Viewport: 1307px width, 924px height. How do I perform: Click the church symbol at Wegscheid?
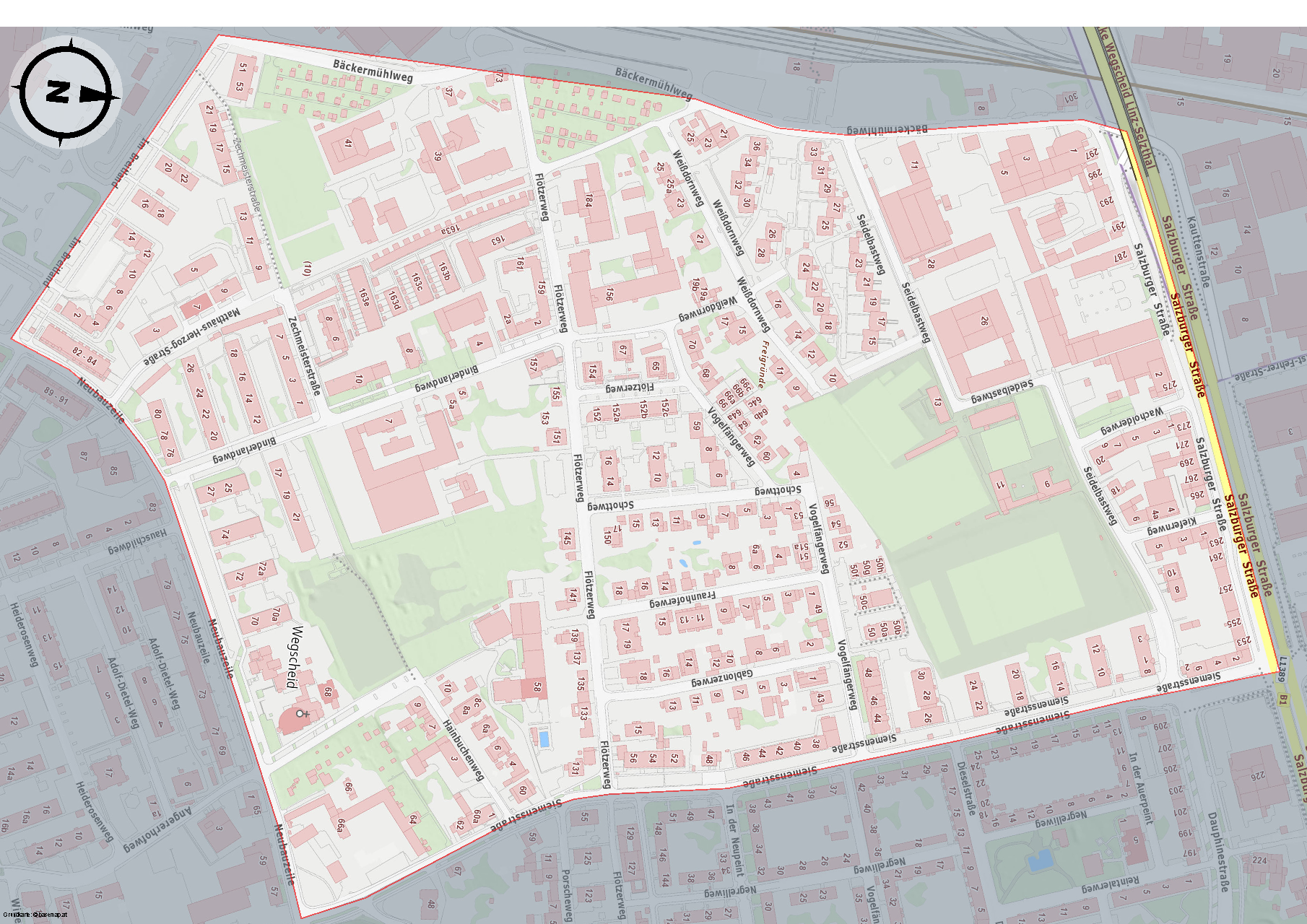point(302,713)
